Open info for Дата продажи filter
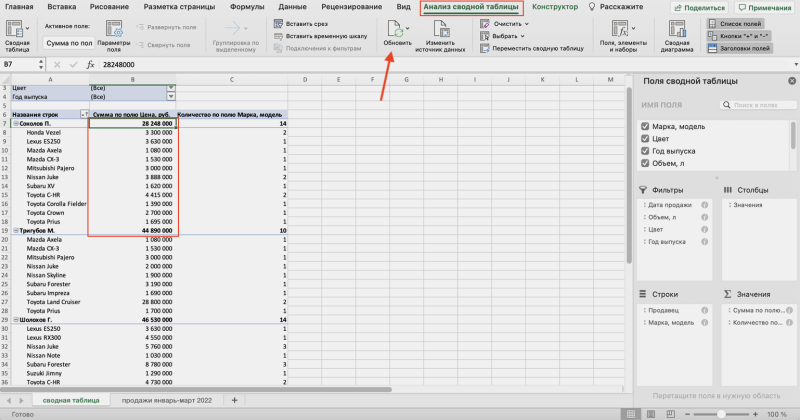The width and height of the screenshot is (800, 420). [705, 205]
